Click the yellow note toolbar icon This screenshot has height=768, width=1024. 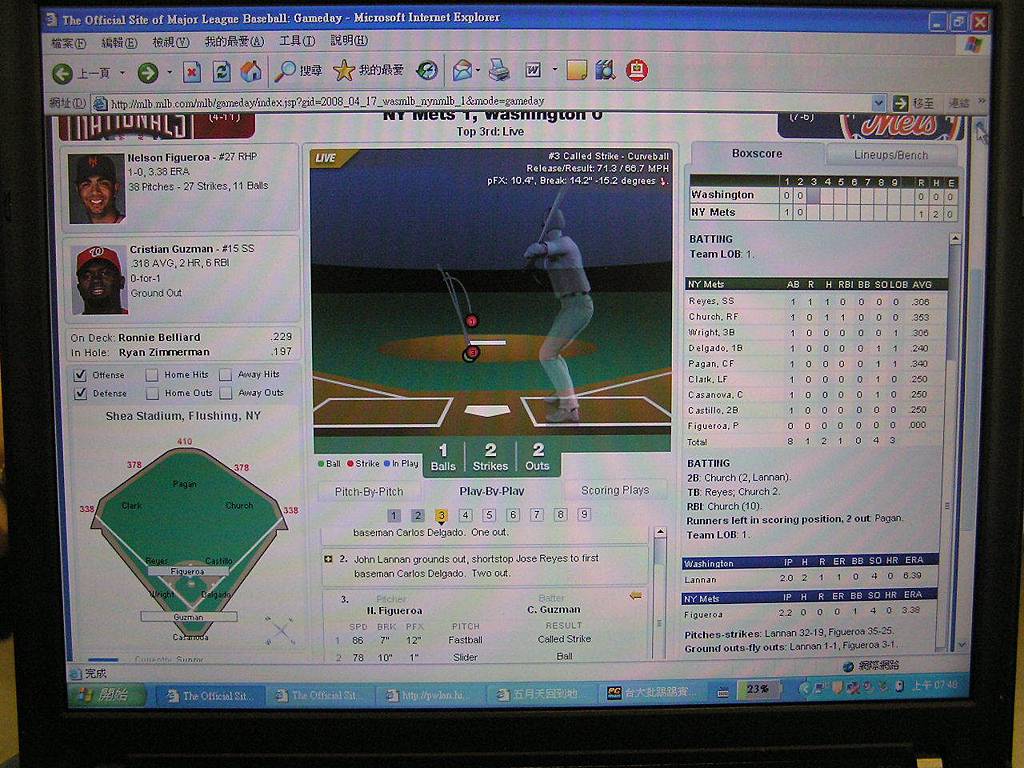point(577,70)
